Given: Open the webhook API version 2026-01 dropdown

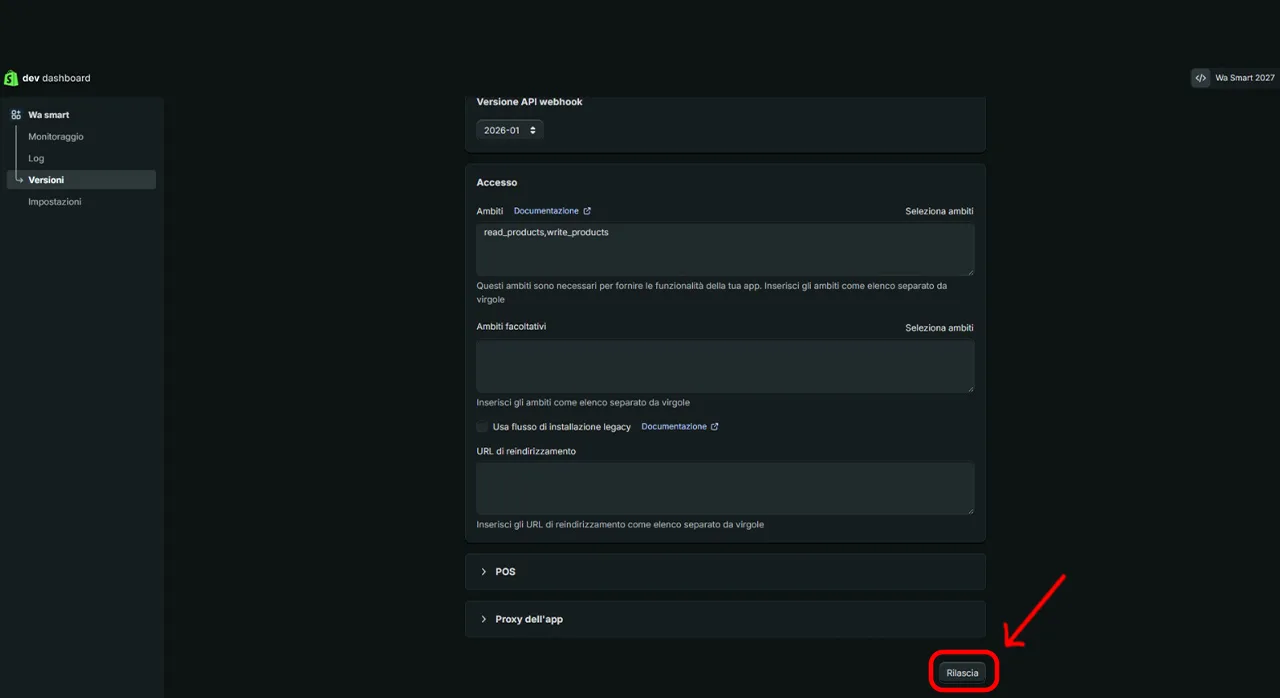Looking at the screenshot, I should [509, 130].
